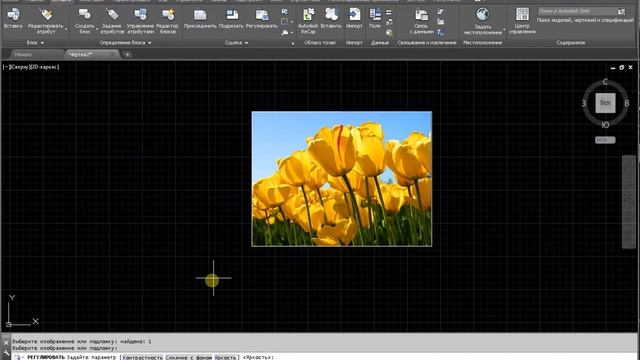Open command line customize wrench icon

6,352
